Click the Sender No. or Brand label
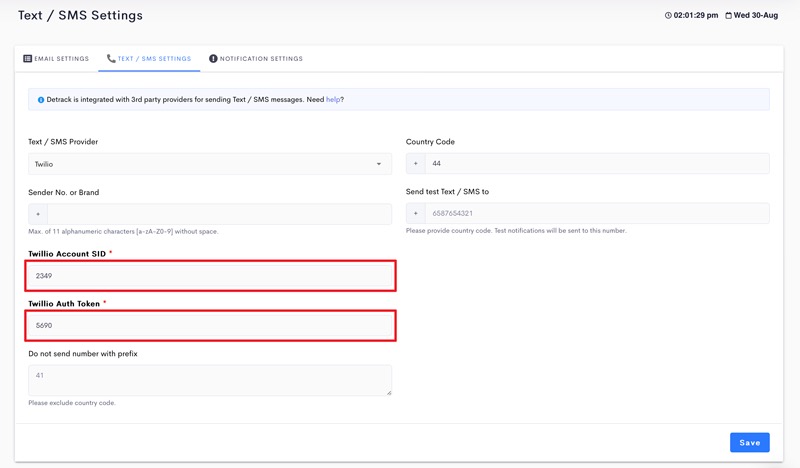The image size is (800, 468). (x=64, y=192)
